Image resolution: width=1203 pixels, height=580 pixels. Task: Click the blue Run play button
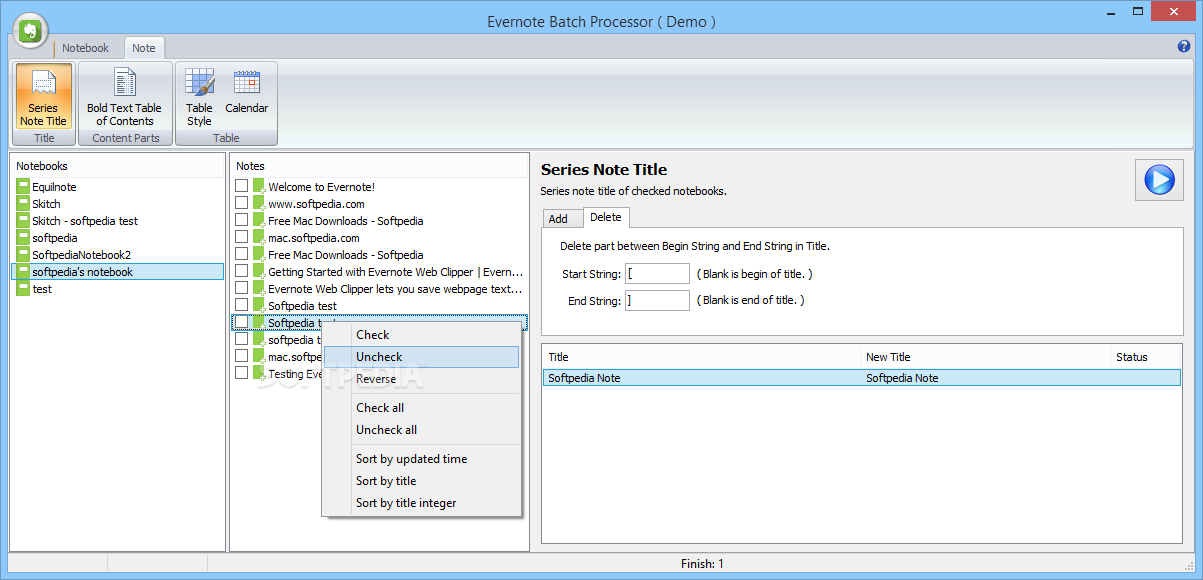pyautogui.click(x=1159, y=180)
